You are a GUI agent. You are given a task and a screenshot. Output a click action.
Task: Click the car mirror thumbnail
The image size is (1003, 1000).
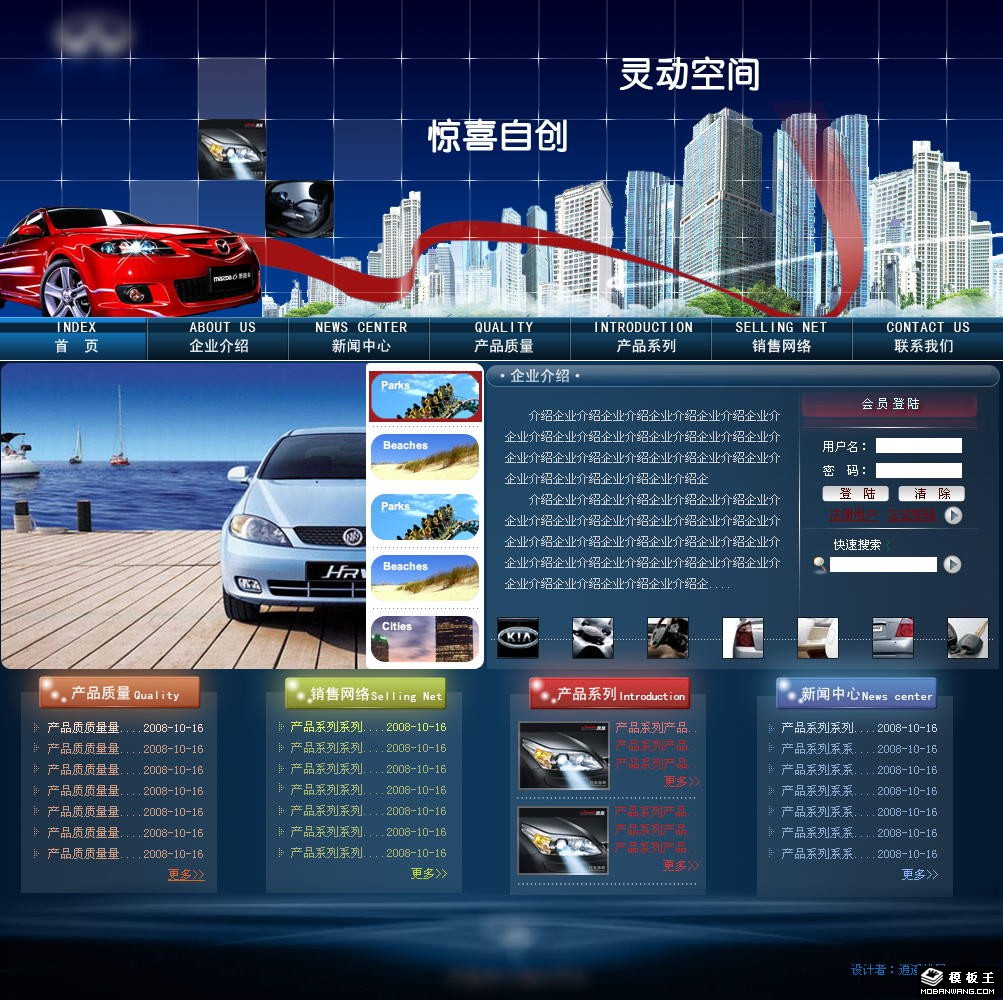tap(593, 638)
